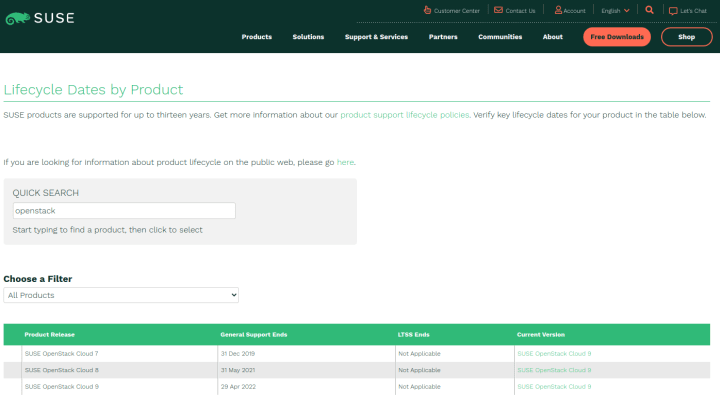Screen dimensions: 720x400
Task: Click the Let's Chat bubble icon
Action: (673, 11)
